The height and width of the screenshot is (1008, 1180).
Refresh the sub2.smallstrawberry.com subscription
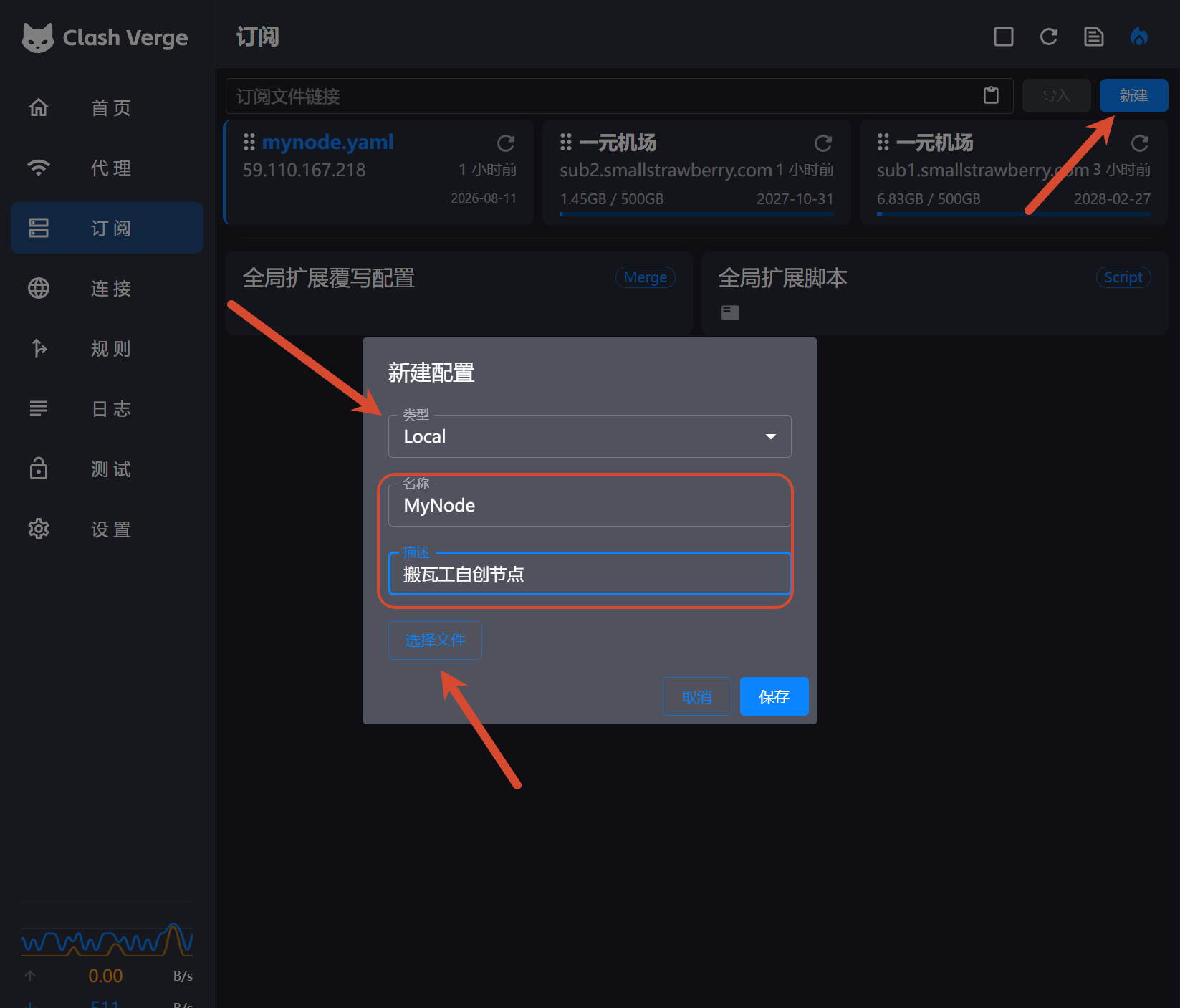pos(823,143)
